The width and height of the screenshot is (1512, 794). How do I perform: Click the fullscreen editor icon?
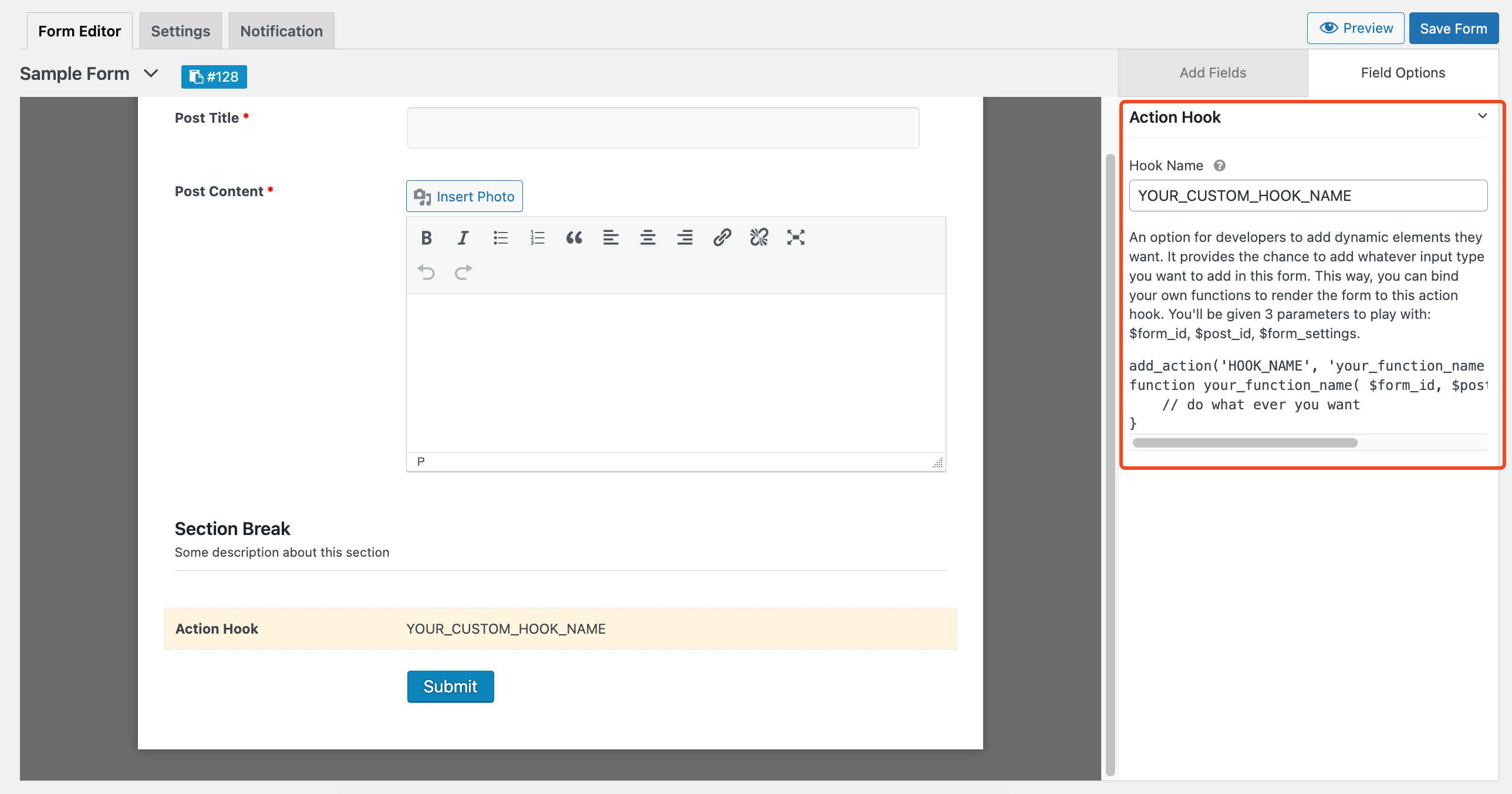click(x=796, y=237)
